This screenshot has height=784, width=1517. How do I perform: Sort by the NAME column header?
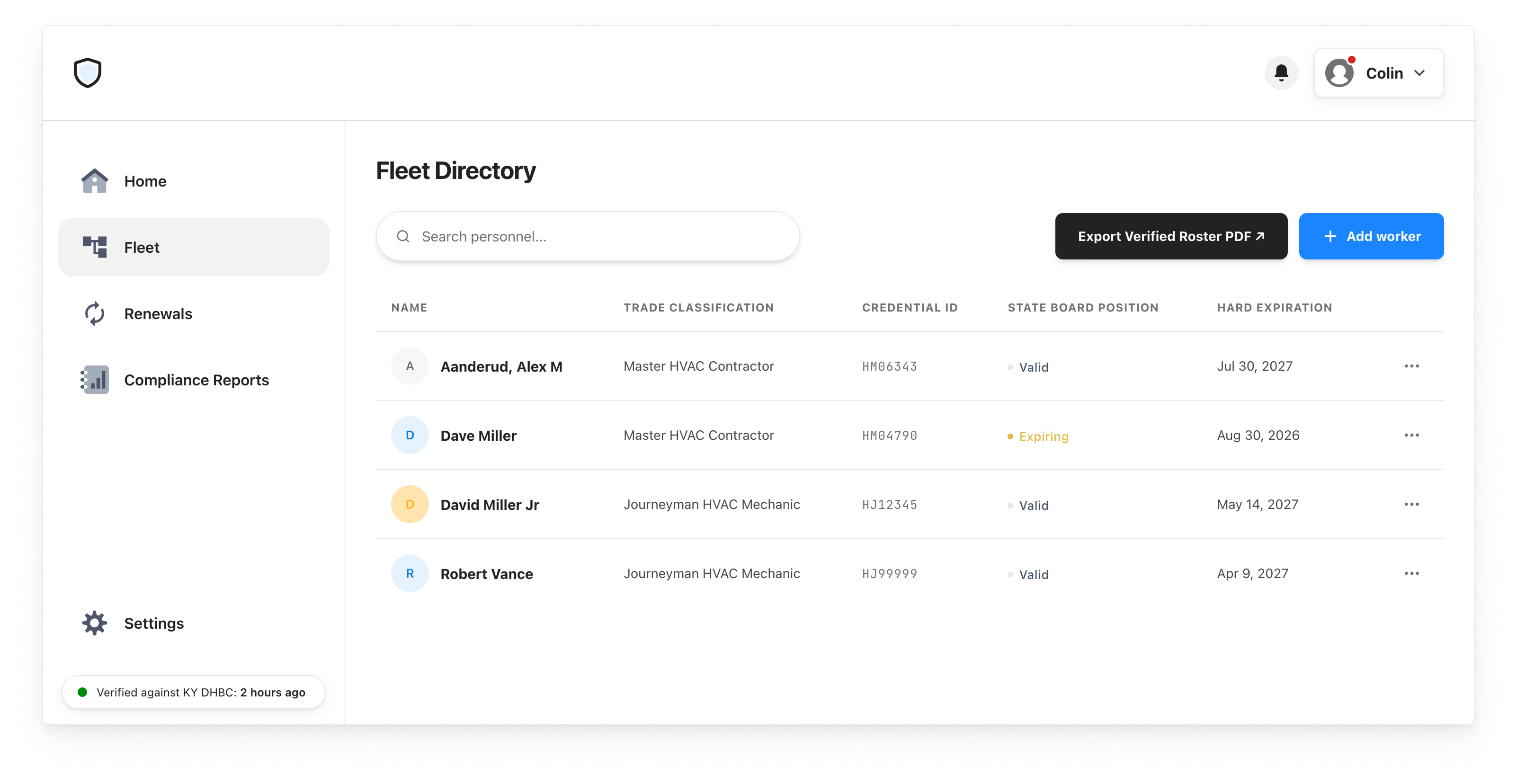coord(409,307)
